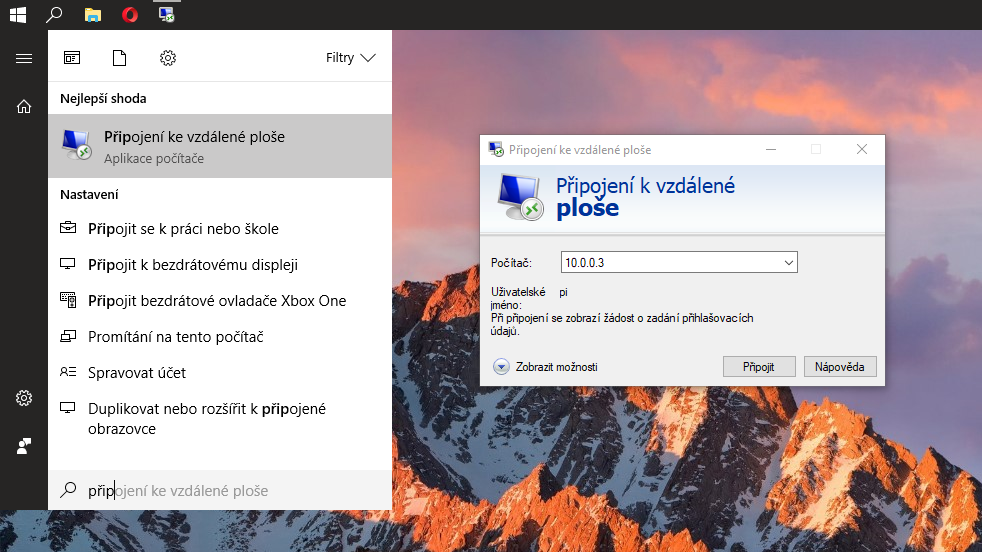This screenshot has width=982, height=552.
Task: Click the projection icon beside Promítání
Action: [x=68, y=336]
